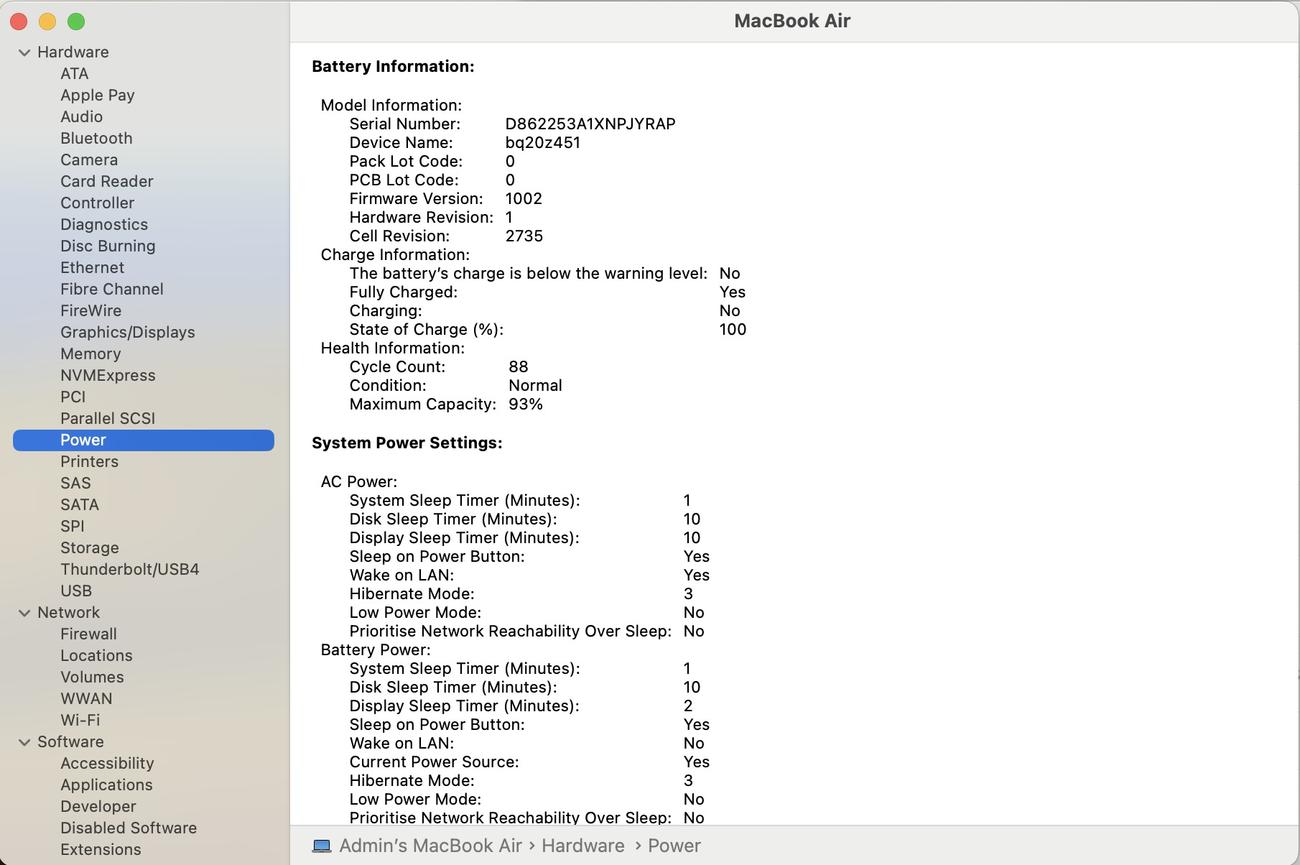Select Apple Pay in the sidebar
This screenshot has height=865, width=1300.
point(97,95)
